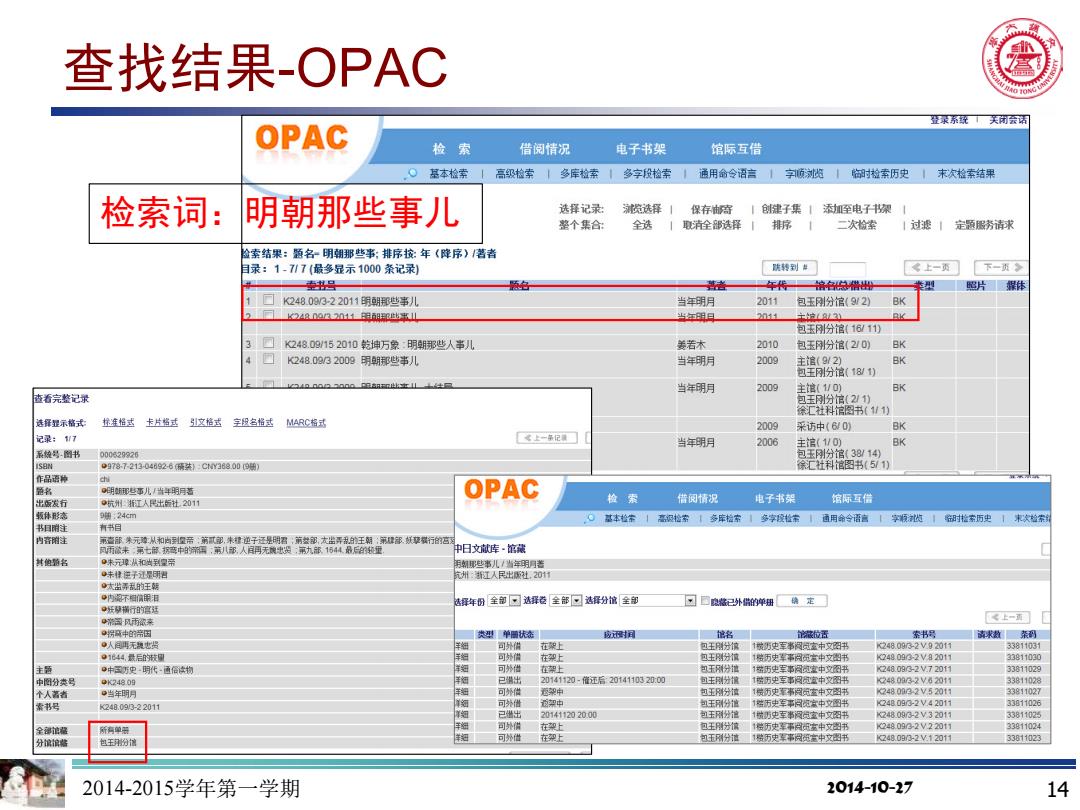The width and height of the screenshot is (1080, 810).
Task: Click the 所有单册 holdings link
Action: [x=114, y=730]
